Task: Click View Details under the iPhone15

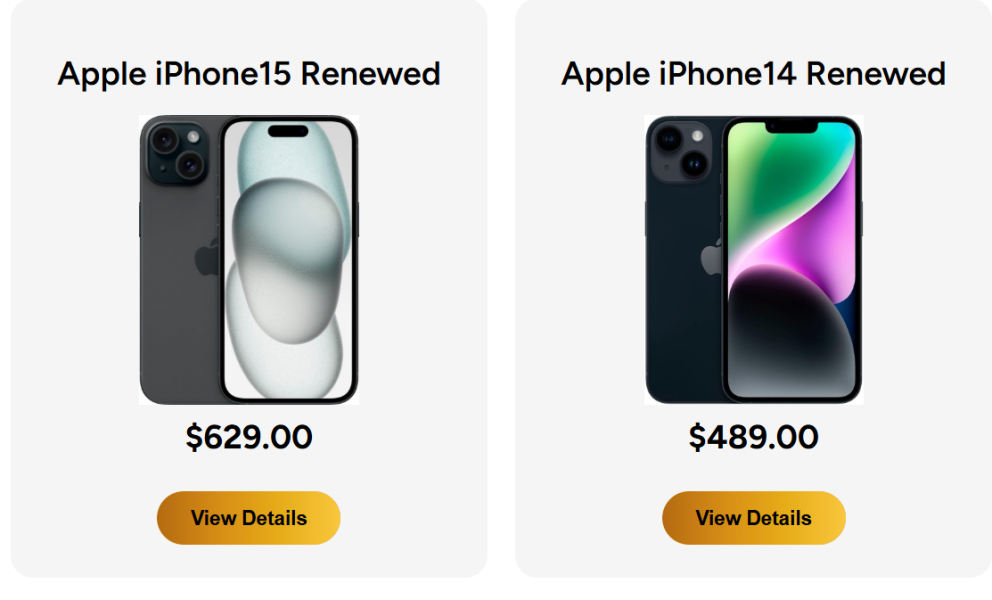Action: click(x=249, y=518)
